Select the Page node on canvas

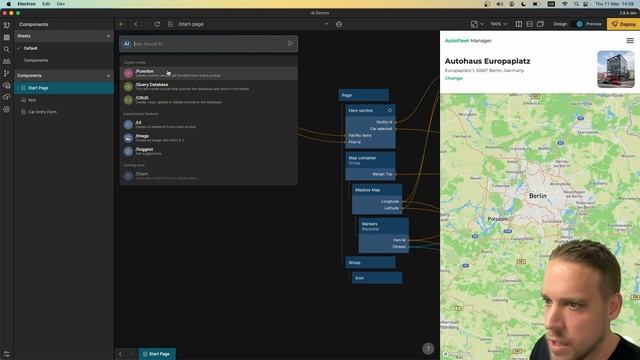[x=364, y=95]
